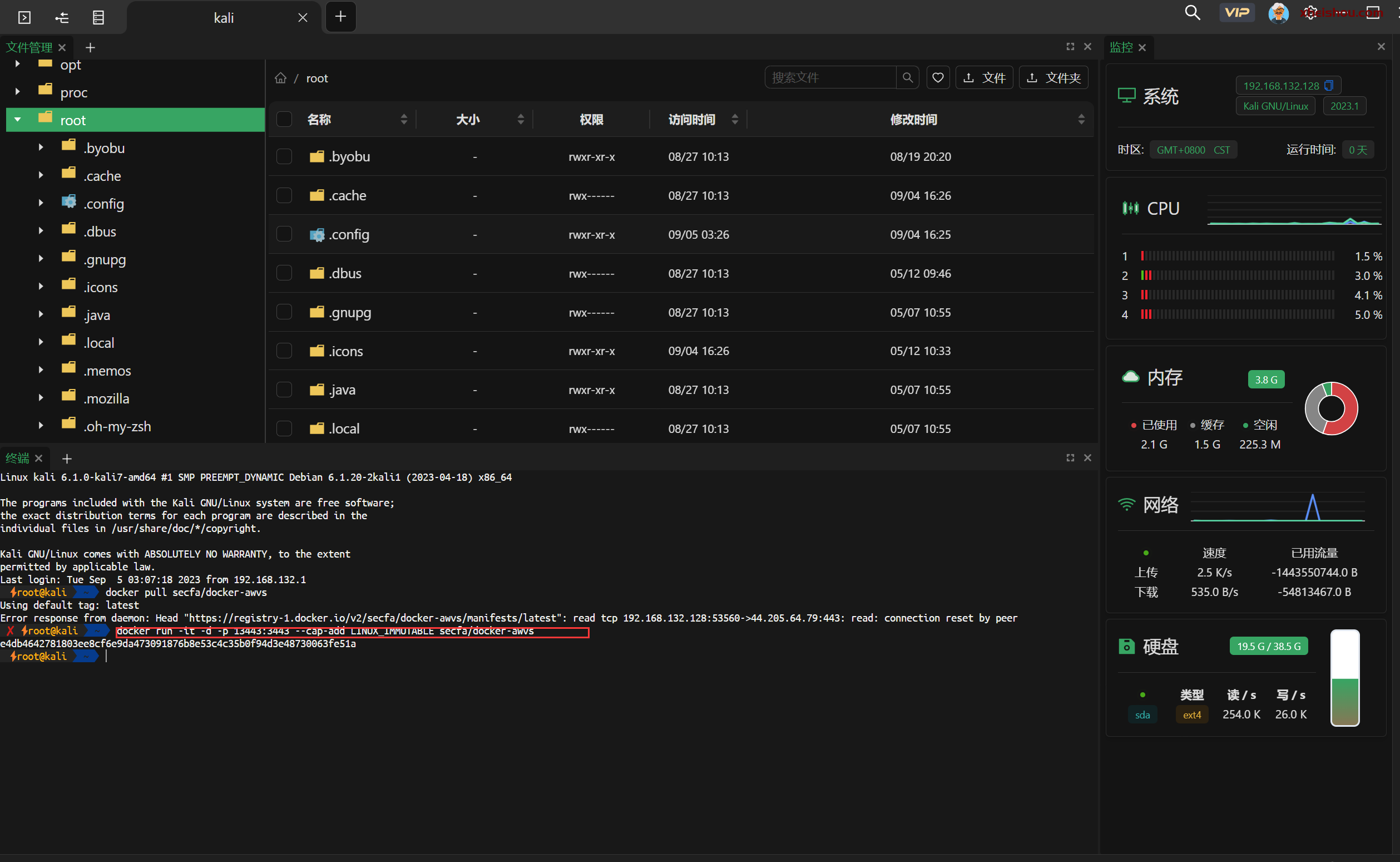Expand the proc folder in tree
1400x862 pixels.
coord(18,92)
